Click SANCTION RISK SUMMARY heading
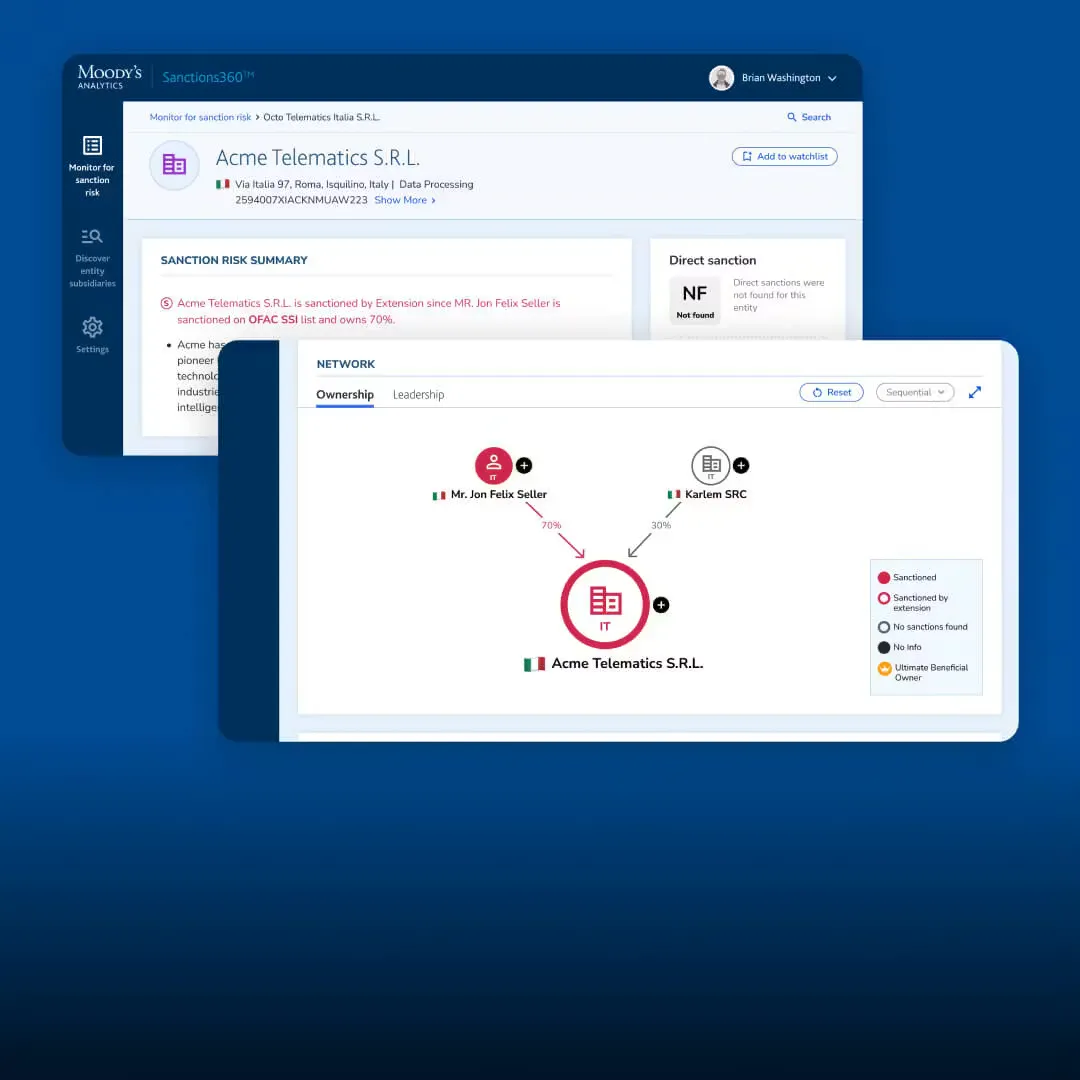This screenshot has width=1080, height=1080. tap(234, 260)
